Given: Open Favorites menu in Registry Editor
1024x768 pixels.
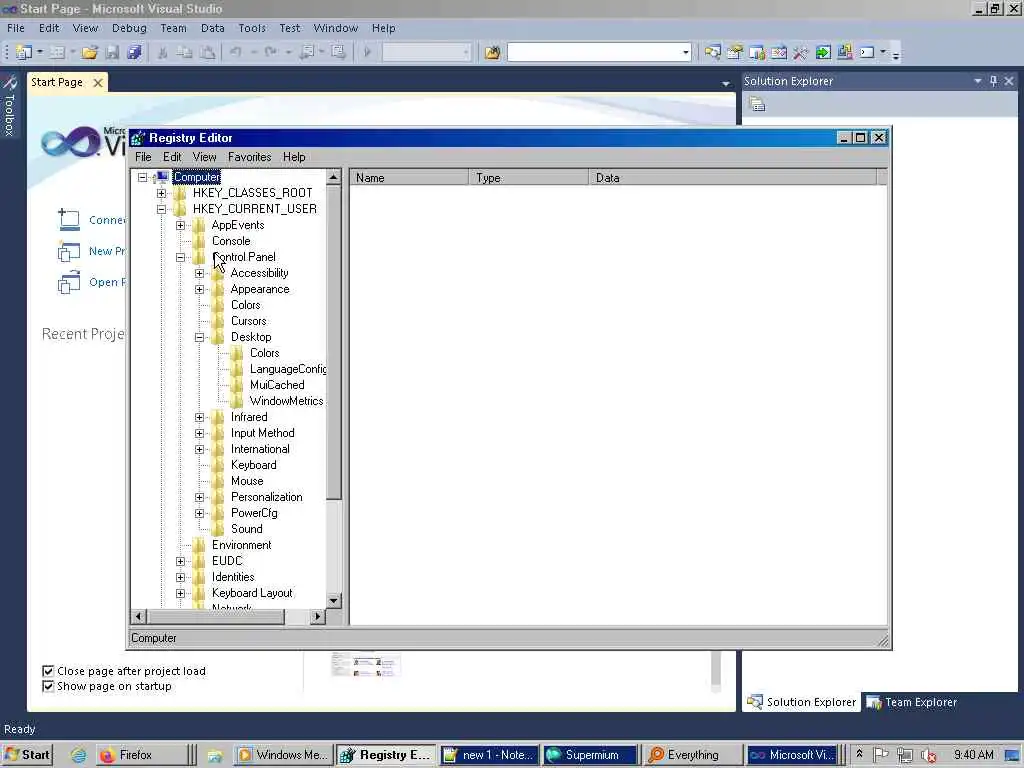Looking at the screenshot, I should (249, 157).
